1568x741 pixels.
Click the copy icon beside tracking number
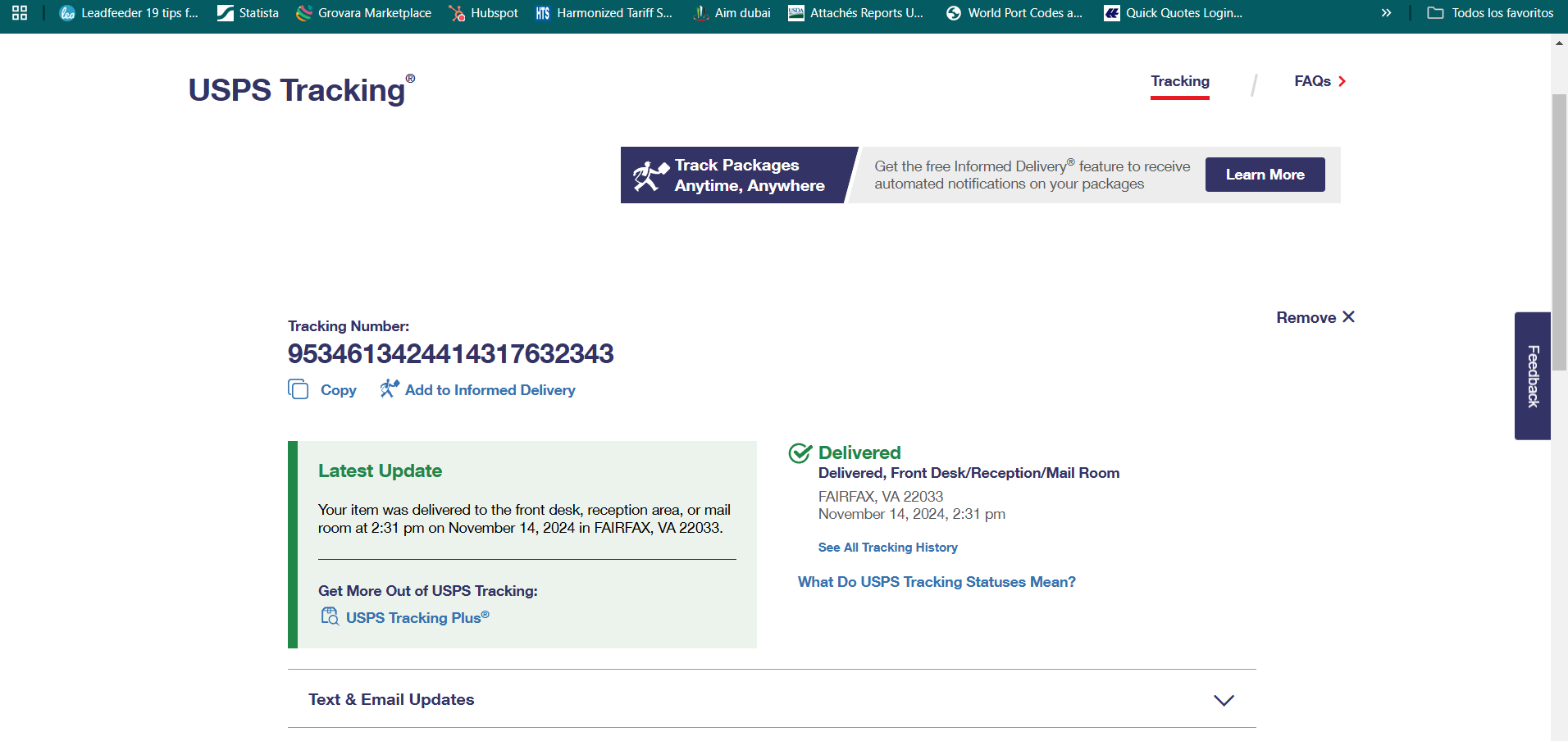(x=298, y=389)
